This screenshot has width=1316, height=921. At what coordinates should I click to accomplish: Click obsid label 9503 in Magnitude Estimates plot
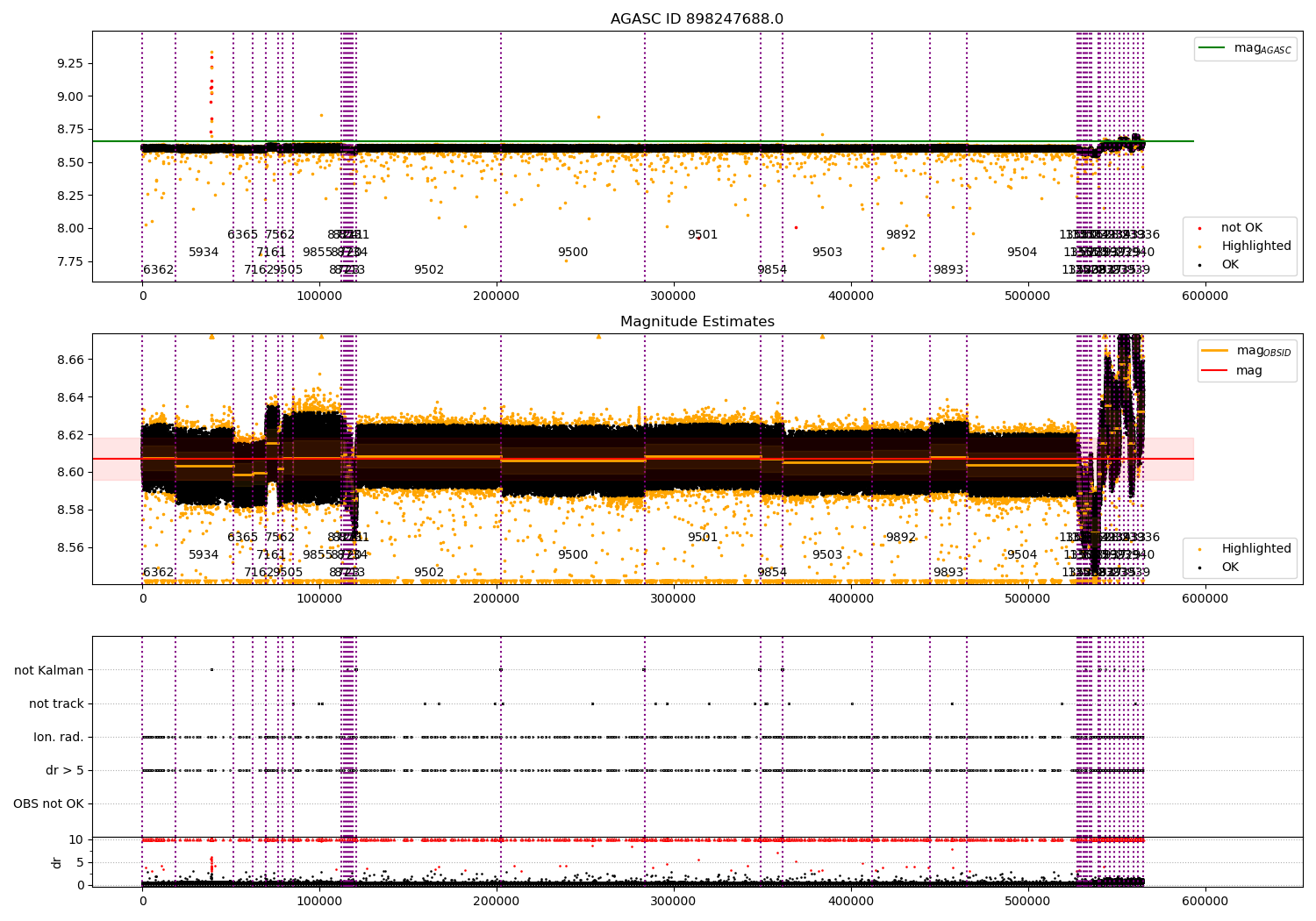(827, 555)
